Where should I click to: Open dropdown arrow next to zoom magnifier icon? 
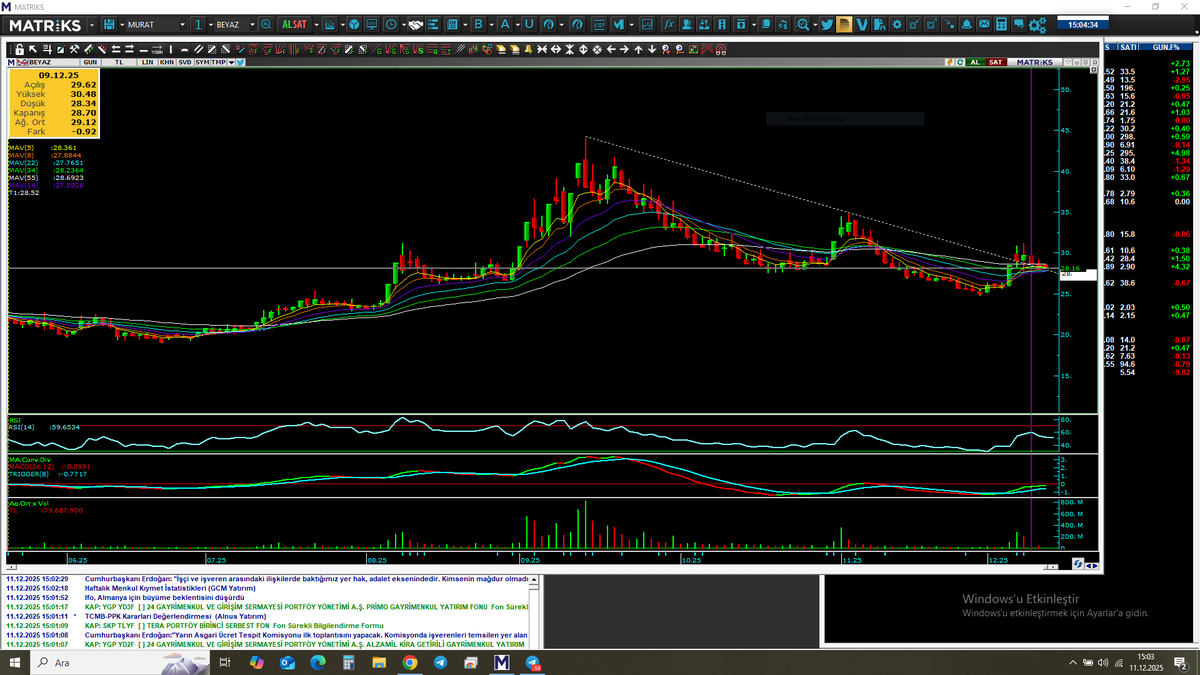(815, 24)
